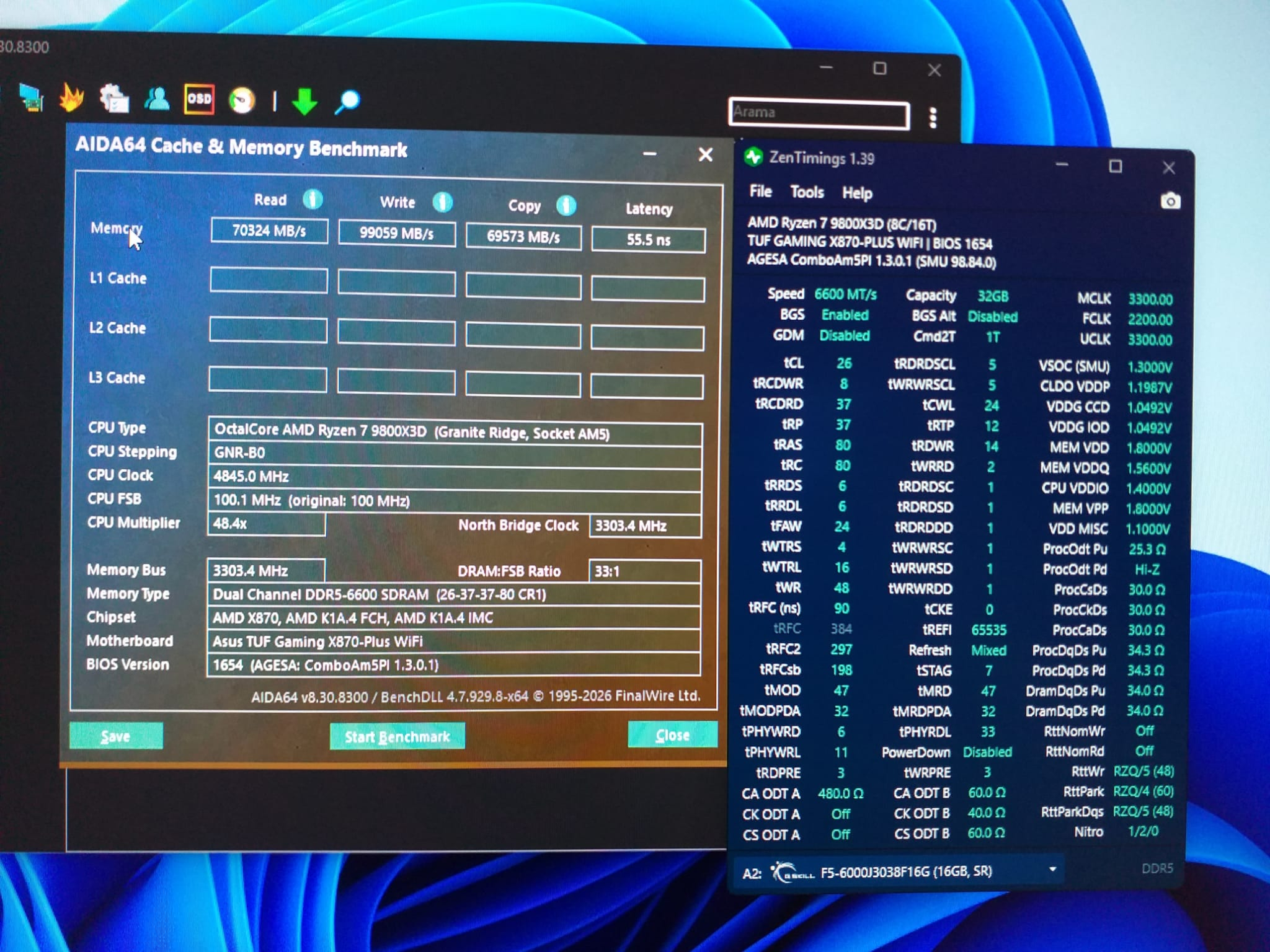Click the Refresh value Mixed
The image size is (1270, 952).
(x=988, y=650)
